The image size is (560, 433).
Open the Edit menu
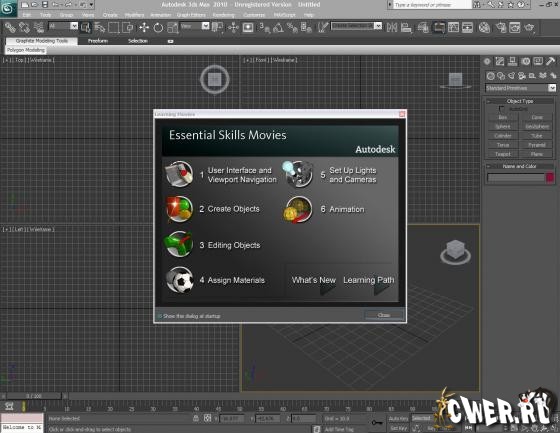click(27, 15)
